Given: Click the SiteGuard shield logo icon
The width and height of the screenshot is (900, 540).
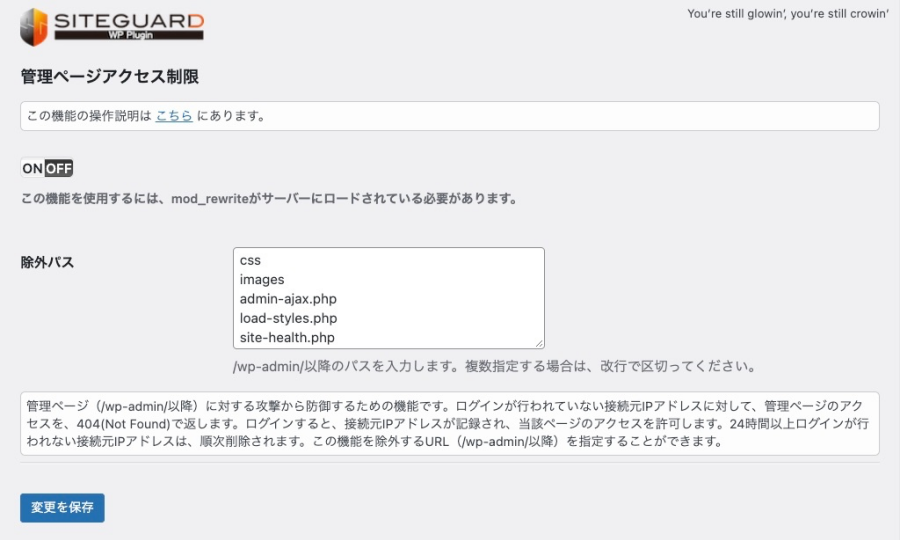Looking at the screenshot, I should [34, 27].
